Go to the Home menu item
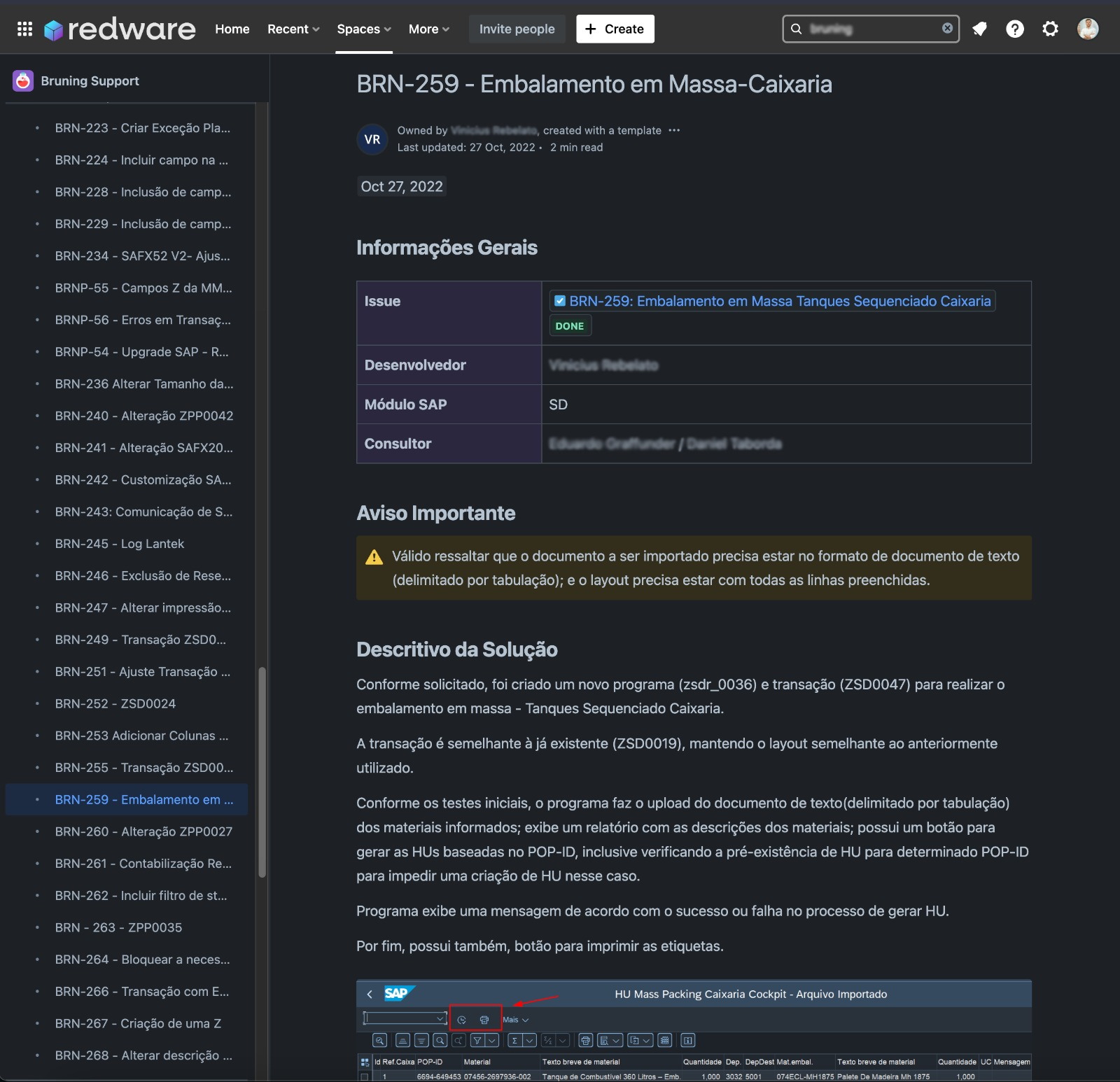 tap(232, 29)
